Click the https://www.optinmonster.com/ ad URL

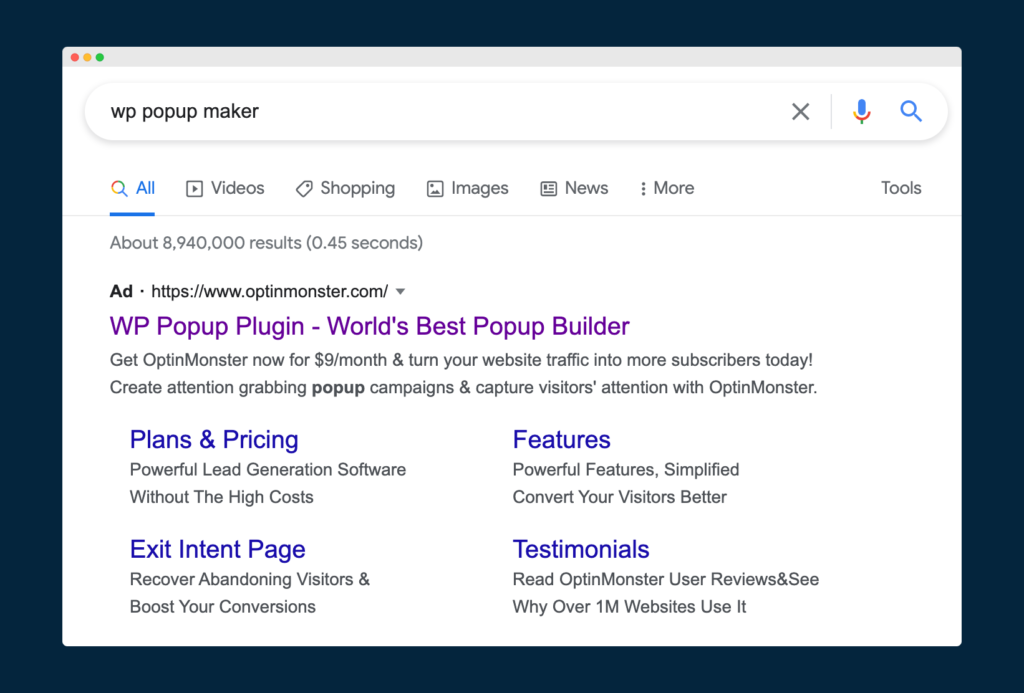[270, 291]
